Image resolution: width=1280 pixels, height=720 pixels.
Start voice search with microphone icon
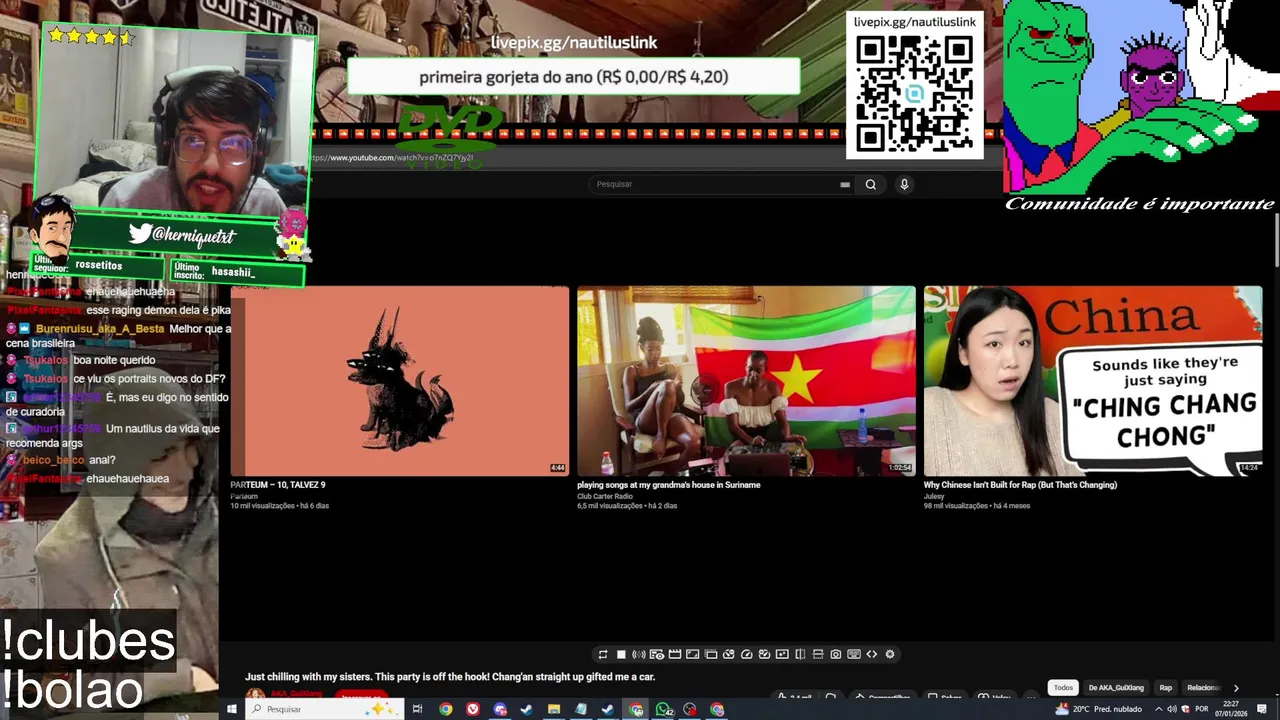coord(904,184)
